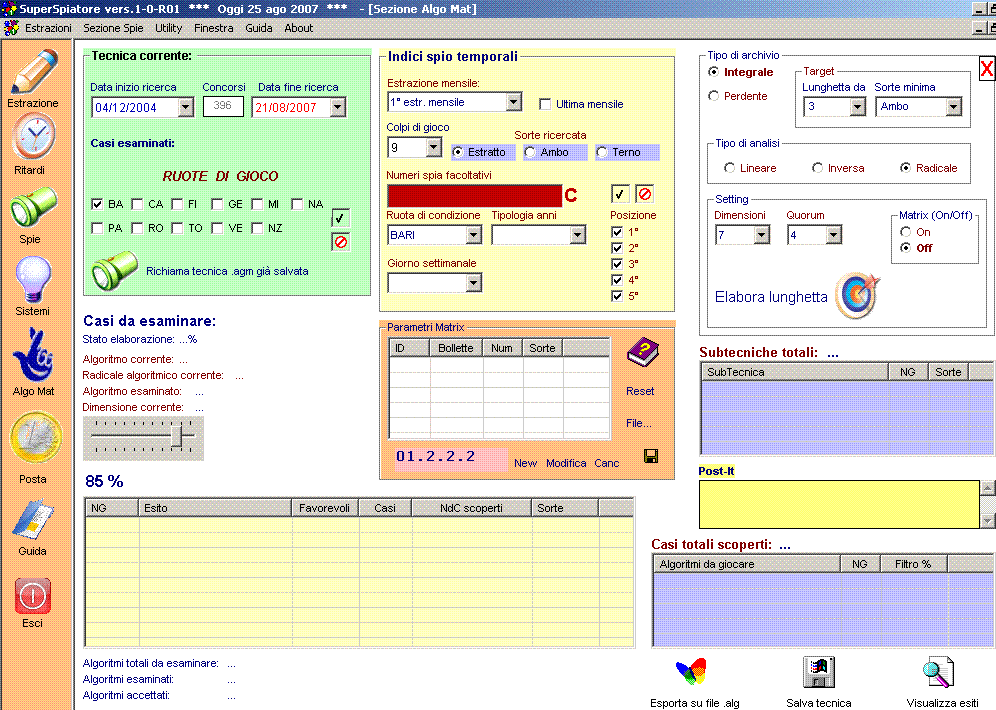Open the Ritardi clock icon
996x710 pixels.
click(x=35, y=136)
